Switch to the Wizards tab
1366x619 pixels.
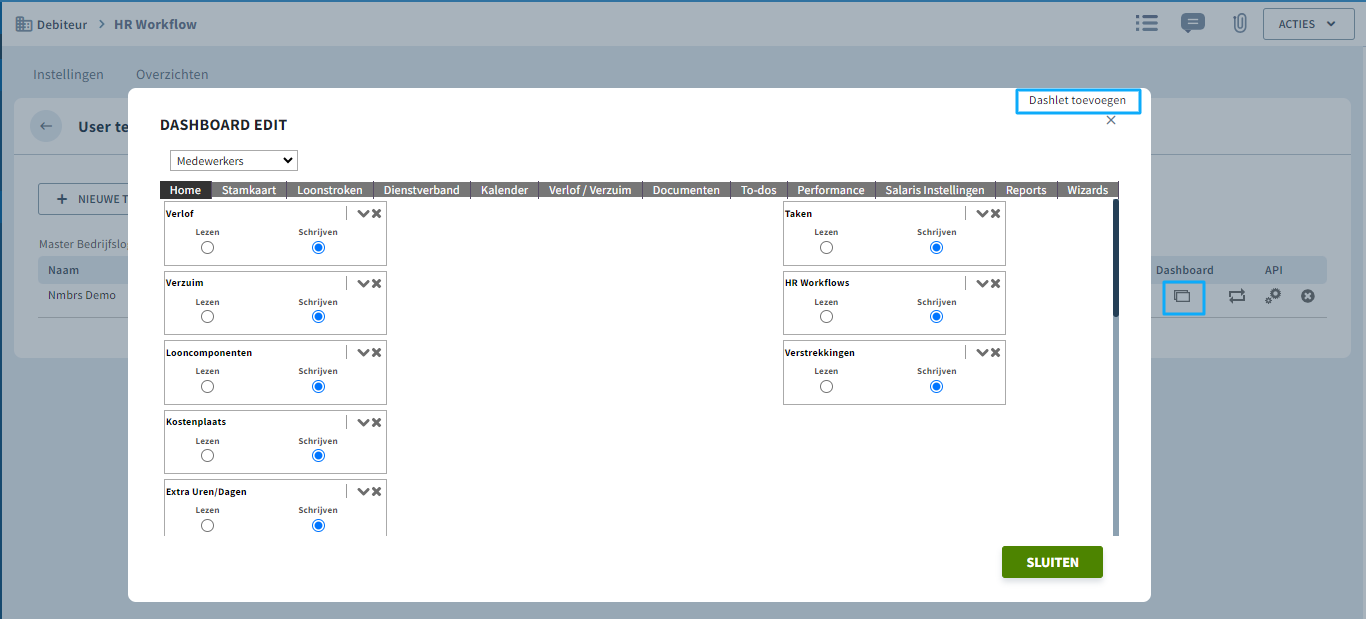[1088, 190]
